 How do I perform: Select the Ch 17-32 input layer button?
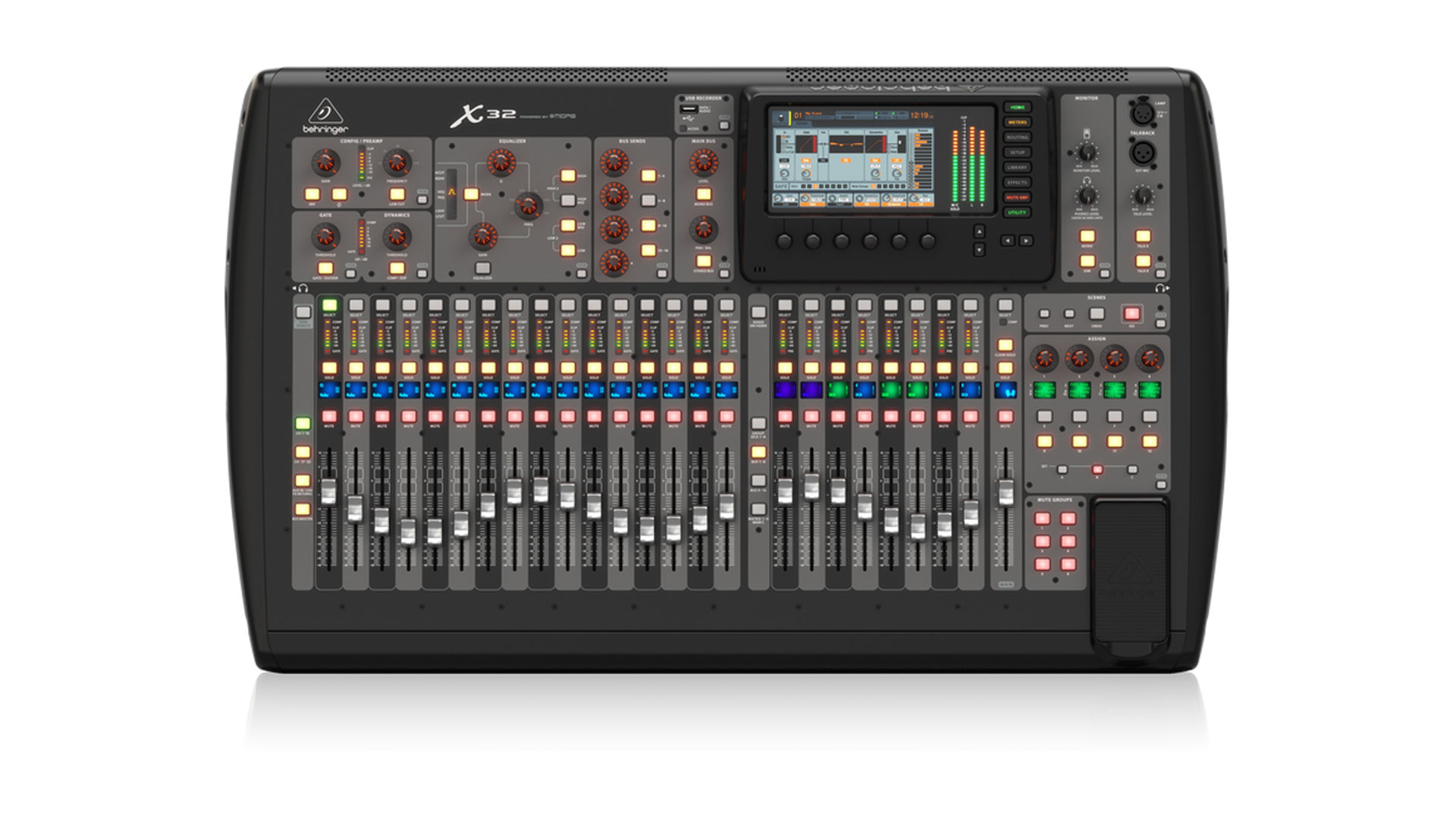tap(303, 453)
